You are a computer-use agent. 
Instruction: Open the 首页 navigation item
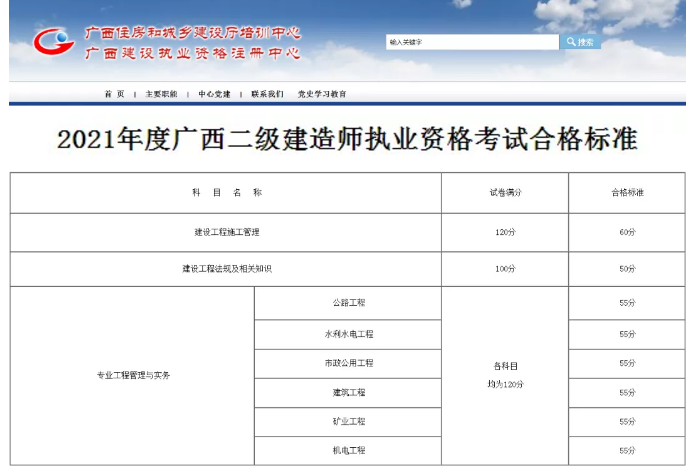coord(114,94)
